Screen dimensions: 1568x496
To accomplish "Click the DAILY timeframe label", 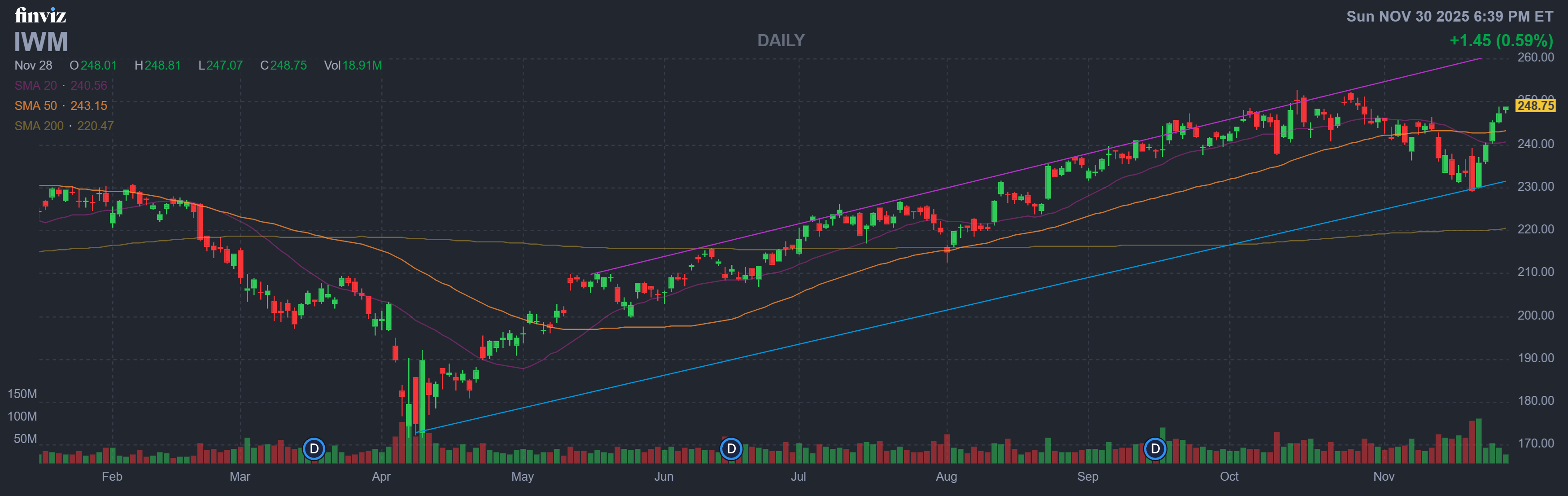I will [780, 40].
